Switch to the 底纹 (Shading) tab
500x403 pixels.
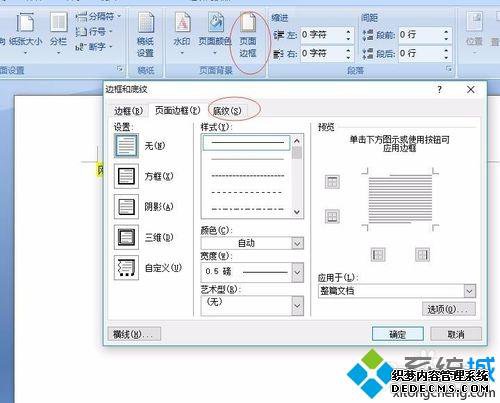pos(227,111)
